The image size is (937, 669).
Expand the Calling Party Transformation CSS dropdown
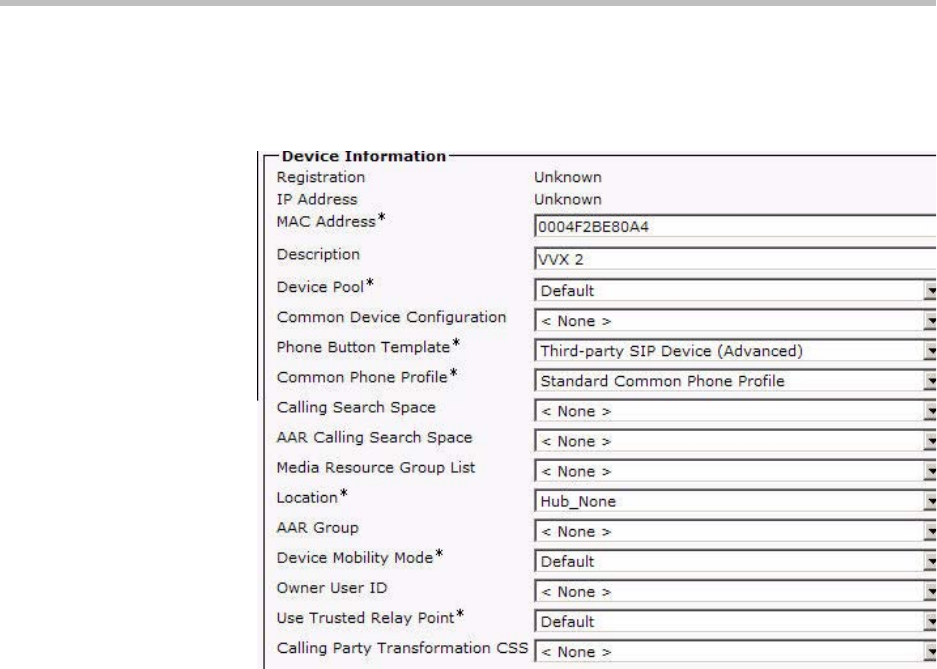point(735,652)
